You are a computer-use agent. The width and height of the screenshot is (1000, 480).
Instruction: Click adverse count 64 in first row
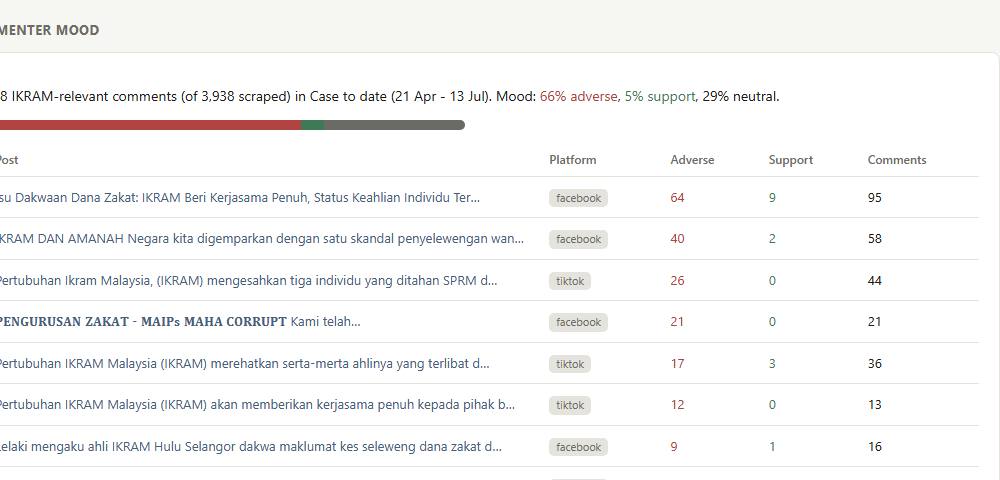pyautogui.click(x=677, y=198)
